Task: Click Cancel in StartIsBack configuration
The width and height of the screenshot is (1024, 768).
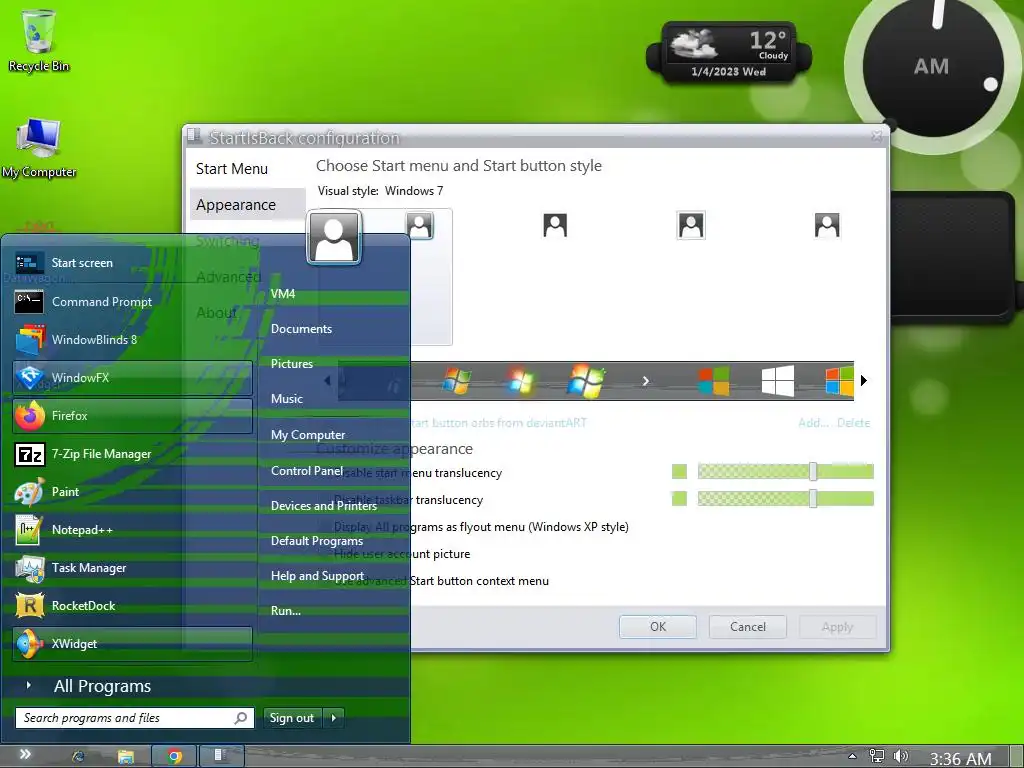Action: [748, 627]
